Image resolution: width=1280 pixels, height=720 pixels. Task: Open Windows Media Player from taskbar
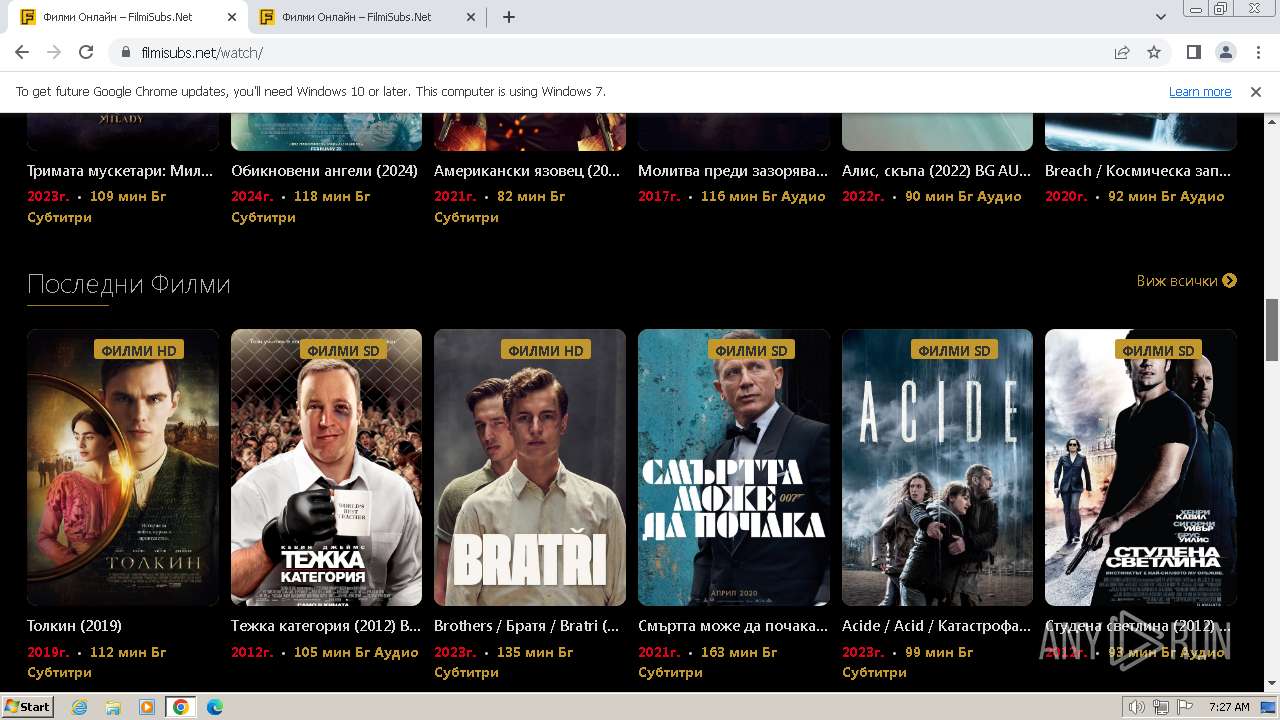[147, 707]
